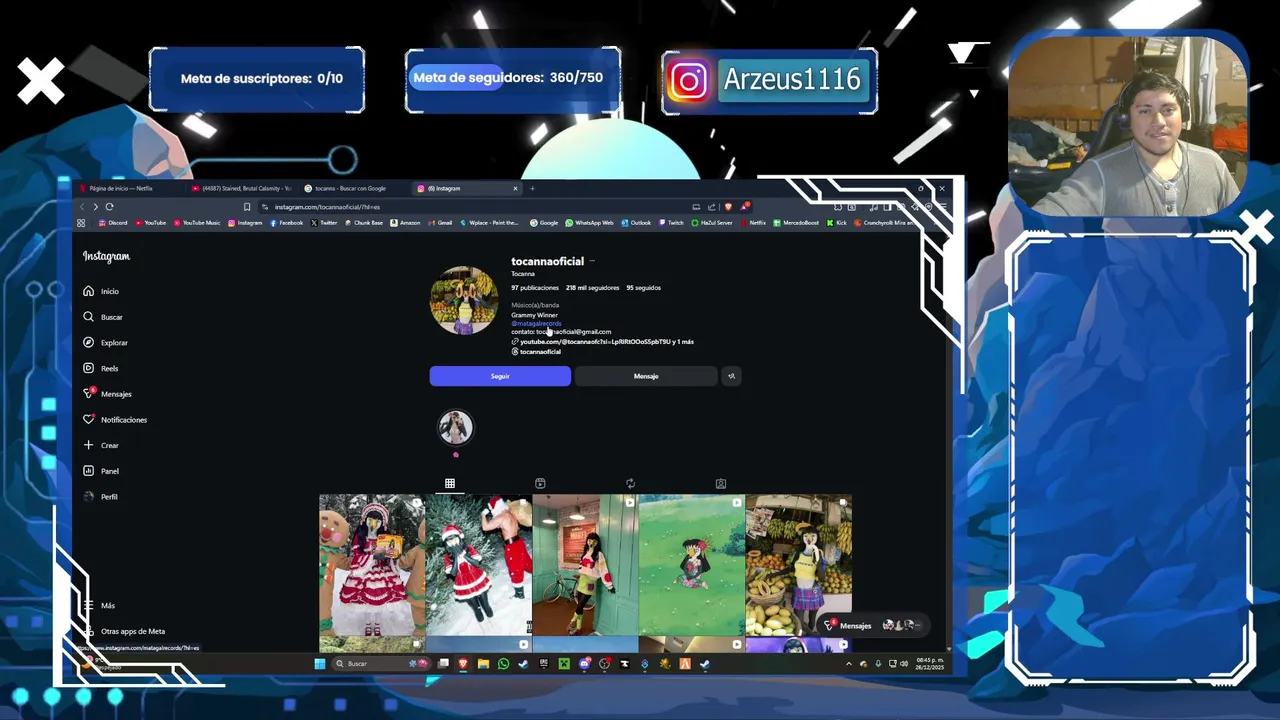Send a message with the Mensaje button
The height and width of the screenshot is (720, 1280).
[646, 376]
